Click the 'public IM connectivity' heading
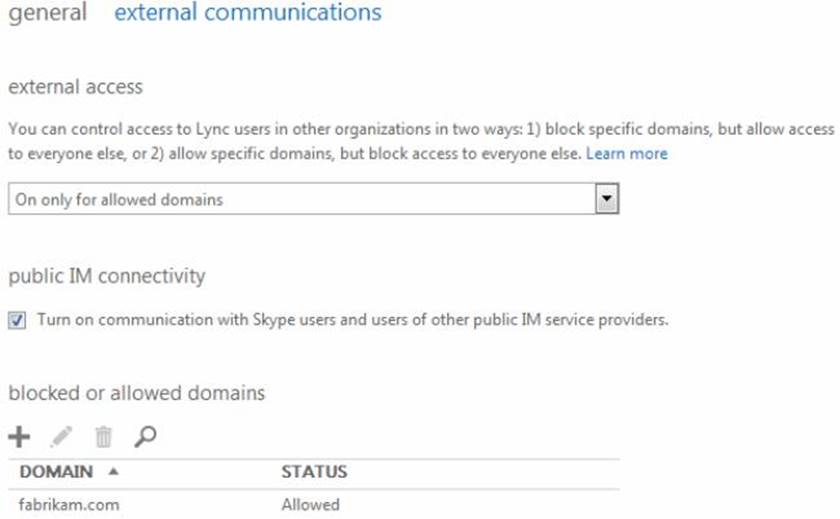This screenshot has height=519, width=840. pos(106,276)
